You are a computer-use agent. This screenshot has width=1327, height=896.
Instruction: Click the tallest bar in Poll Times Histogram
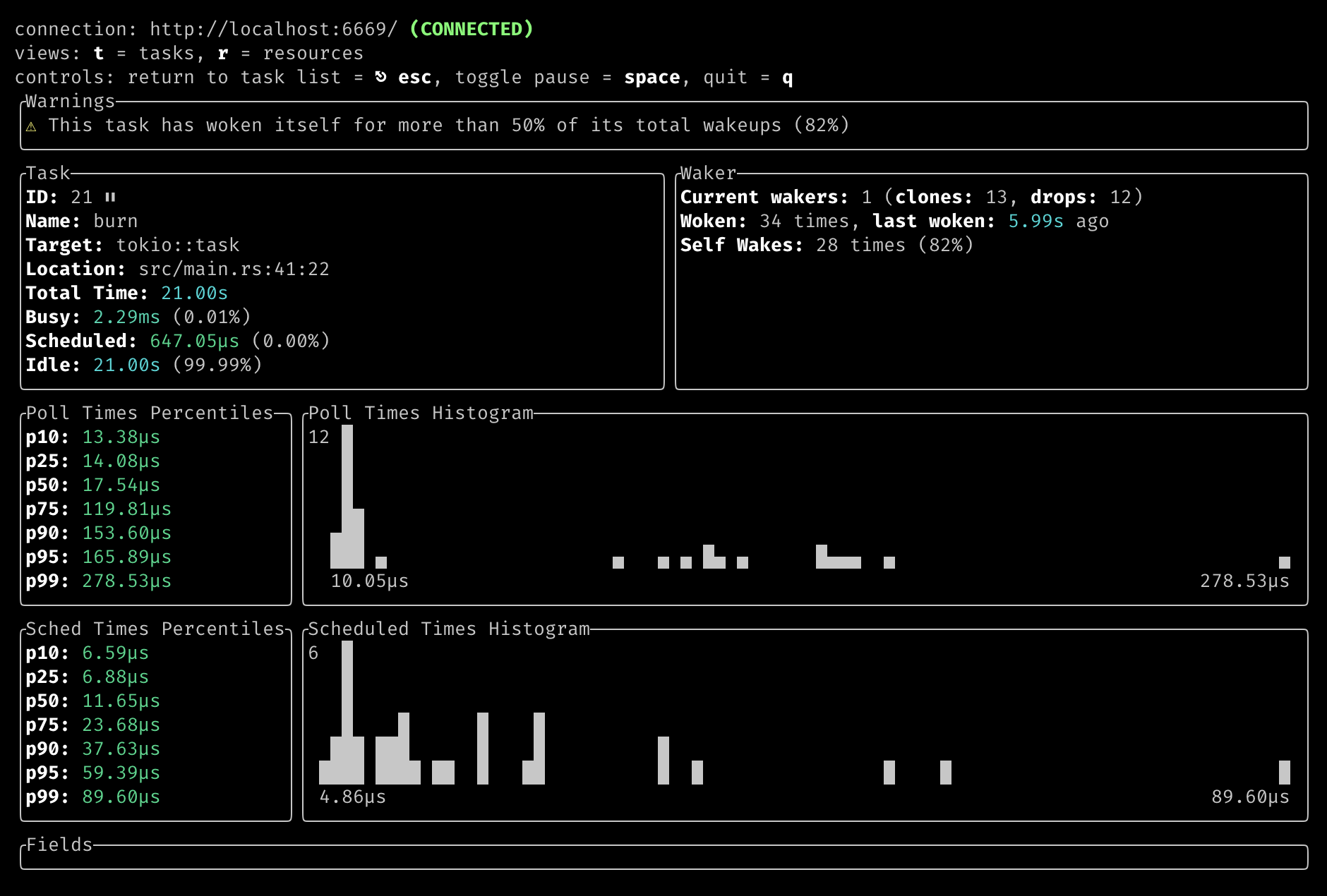(x=347, y=497)
